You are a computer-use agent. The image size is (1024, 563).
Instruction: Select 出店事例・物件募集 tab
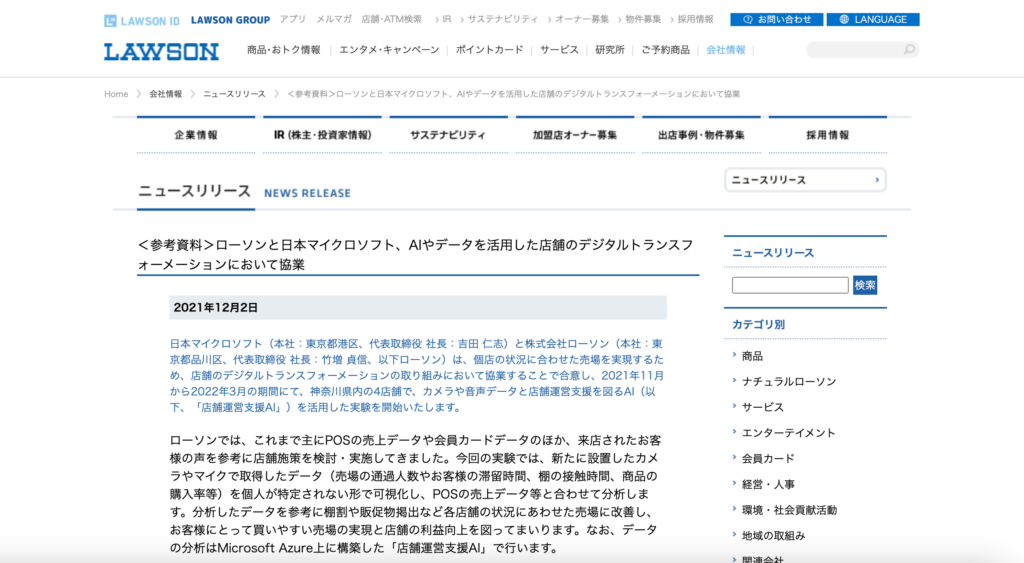(x=701, y=135)
